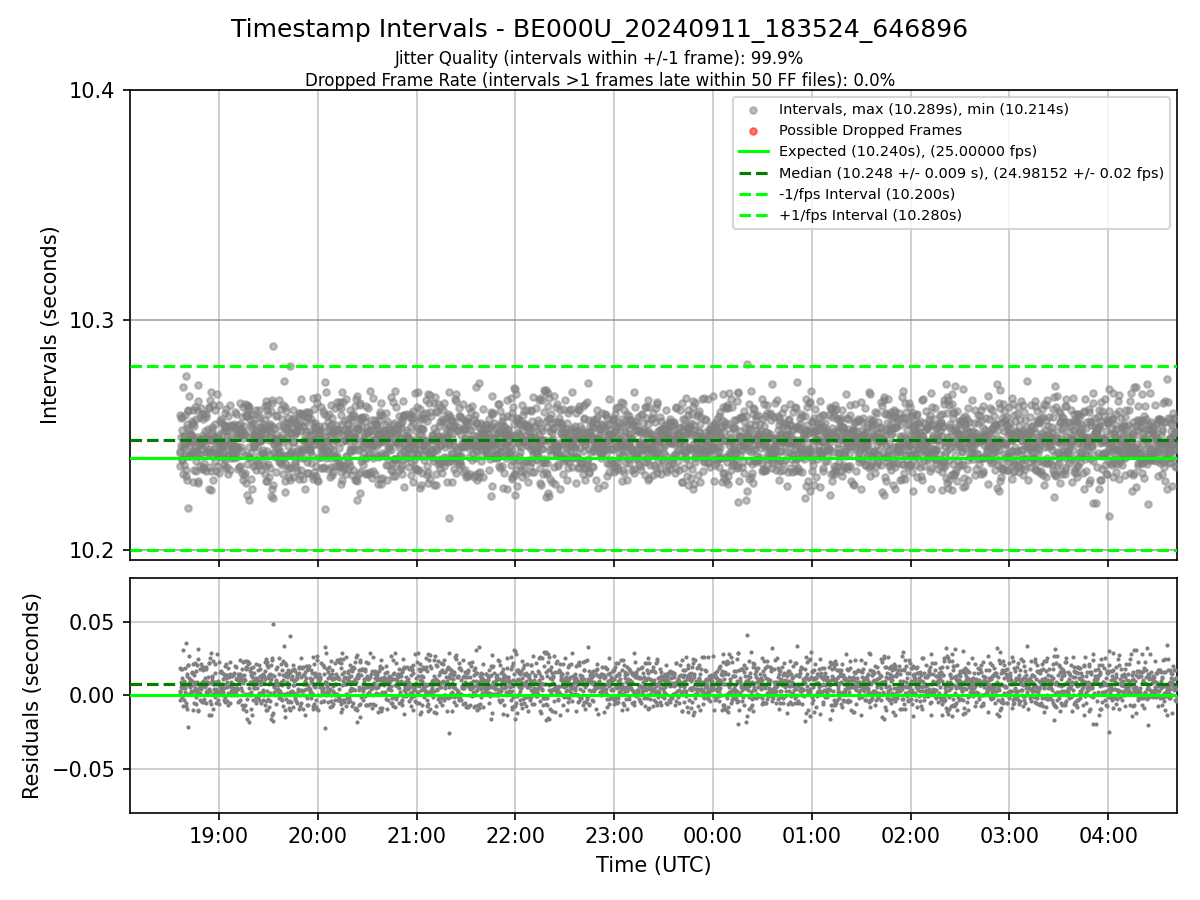
Task: Click the plot title 'Timestamp Intervals - BE000U_20240911_183524_646896'
Action: coord(599,29)
